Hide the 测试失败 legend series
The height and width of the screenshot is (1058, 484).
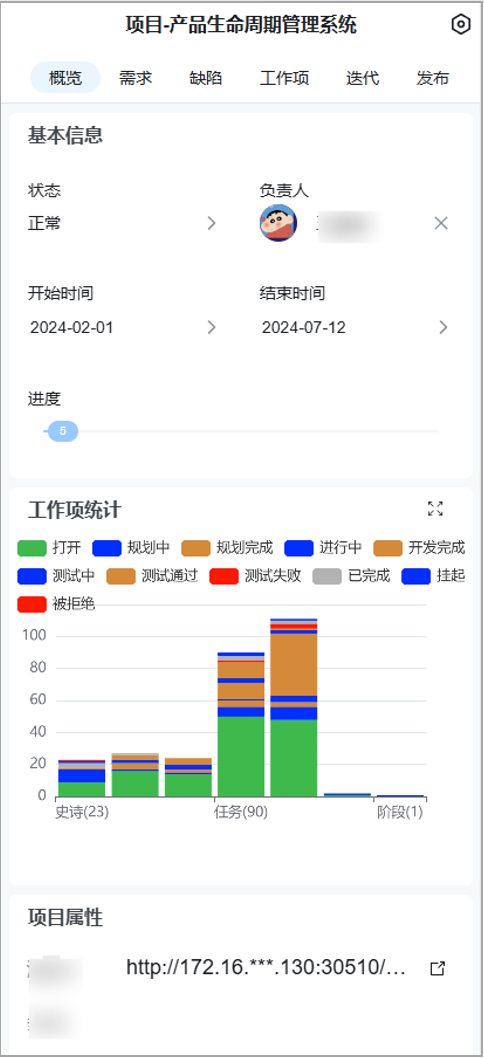point(254,576)
